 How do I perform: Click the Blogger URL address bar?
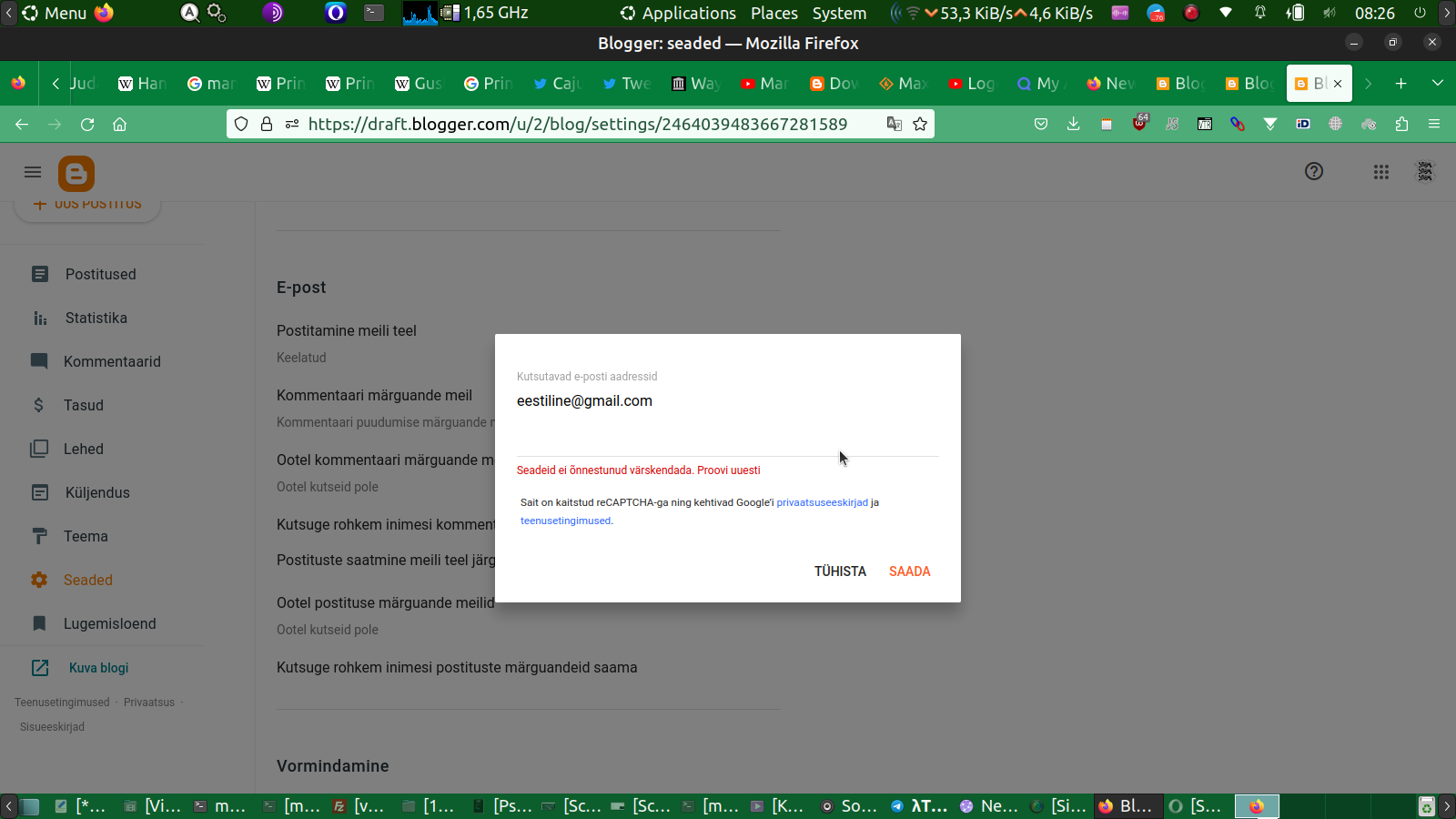tap(578, 124)
